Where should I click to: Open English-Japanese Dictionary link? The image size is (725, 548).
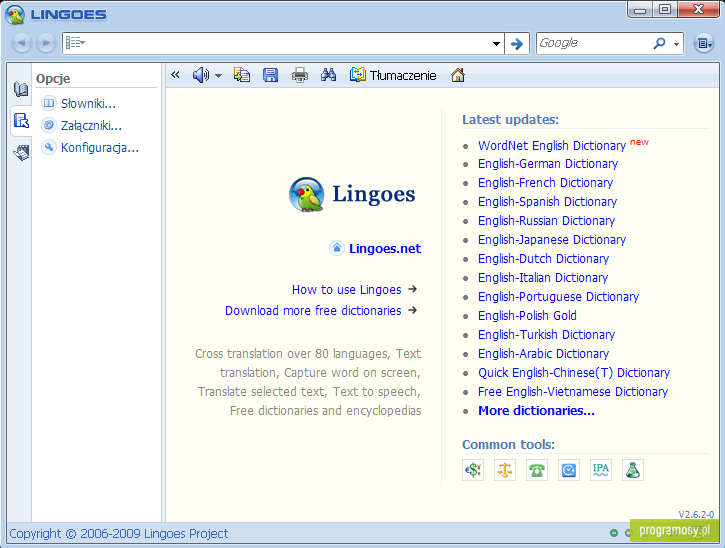[x=552, y=240]
